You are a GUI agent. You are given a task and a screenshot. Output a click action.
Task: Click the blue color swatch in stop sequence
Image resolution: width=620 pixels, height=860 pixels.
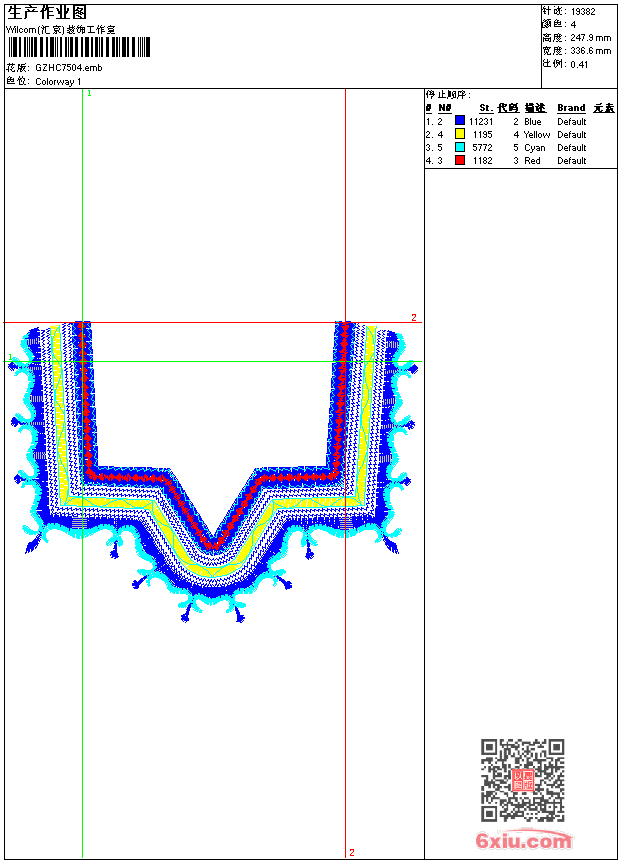pos(460,121)
